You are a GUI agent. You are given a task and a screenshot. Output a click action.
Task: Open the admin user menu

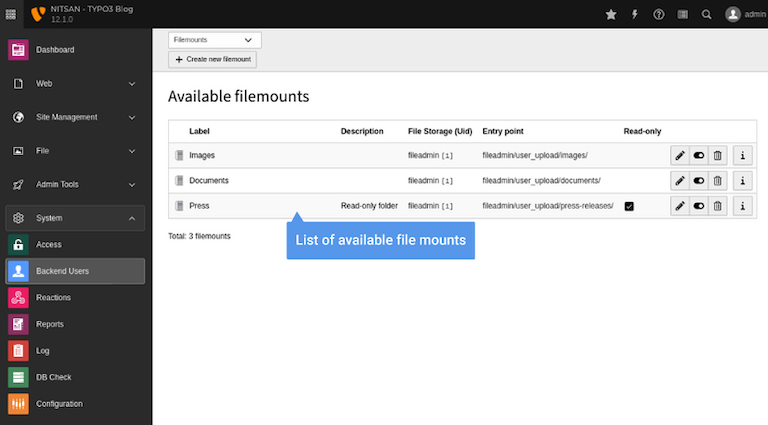(x=746, y=14)
